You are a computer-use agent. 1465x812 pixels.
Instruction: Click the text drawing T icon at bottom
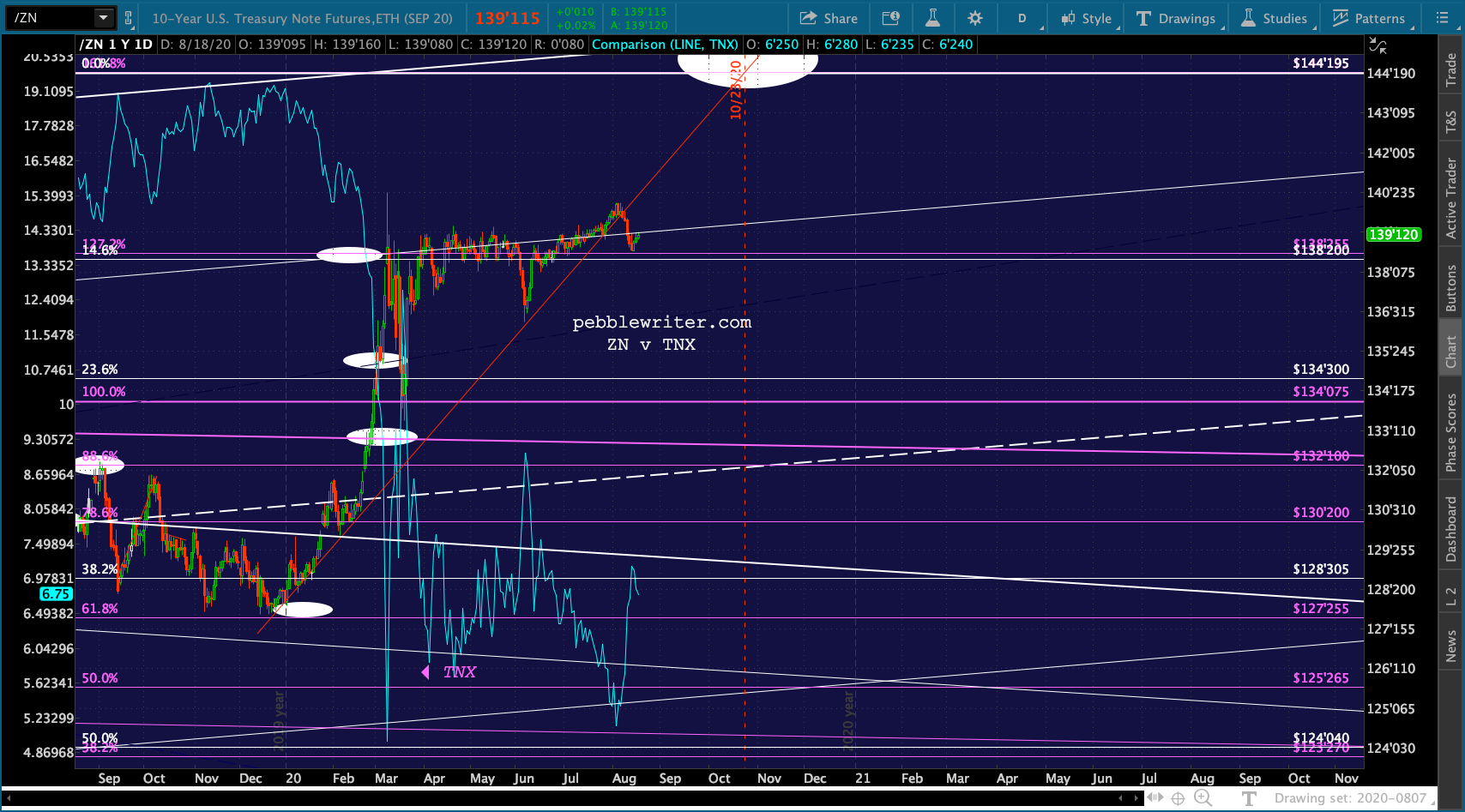(1249, 798)
